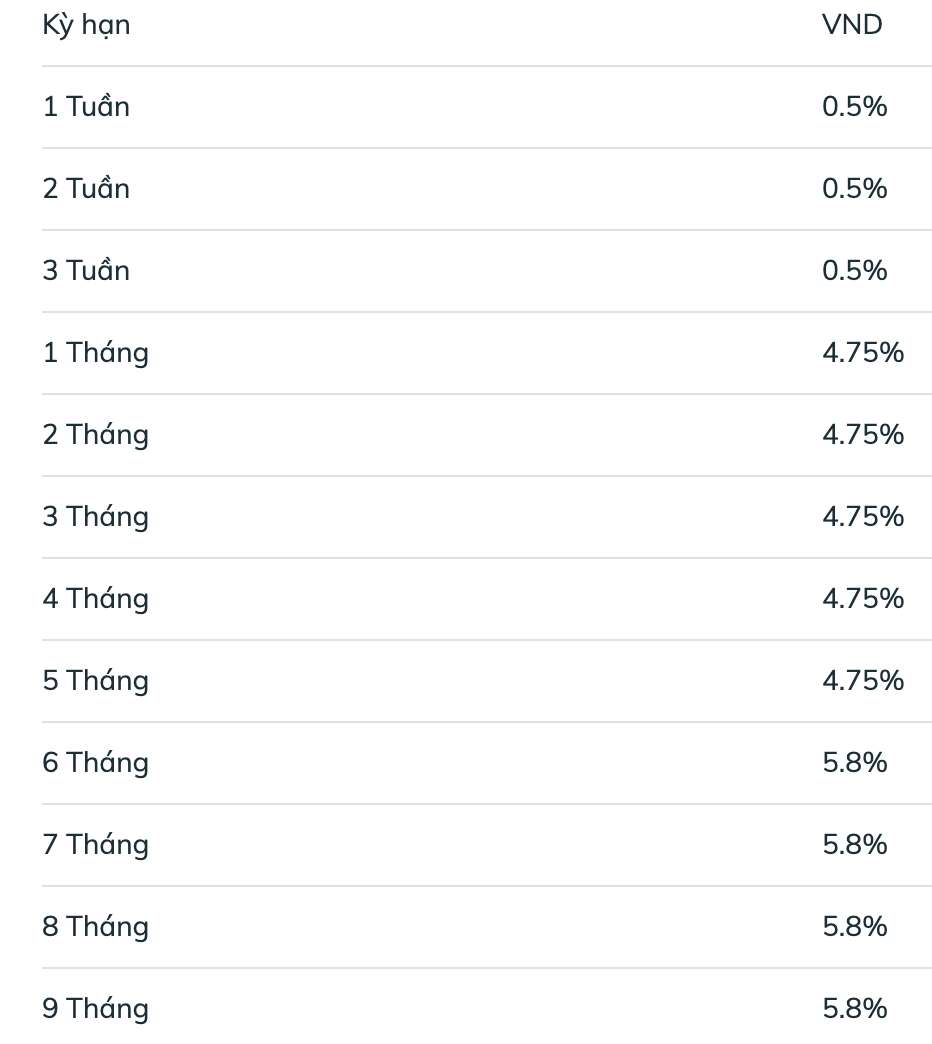932x1044 pixels.
Task: Select the 5 Tháng term label
Action: (95, 681)
